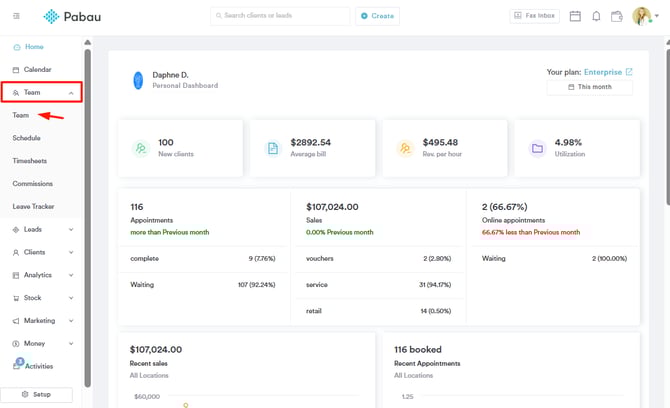Click the Average bill card icon
Screen dimensions: 670x408
click(x=273, y=148)
